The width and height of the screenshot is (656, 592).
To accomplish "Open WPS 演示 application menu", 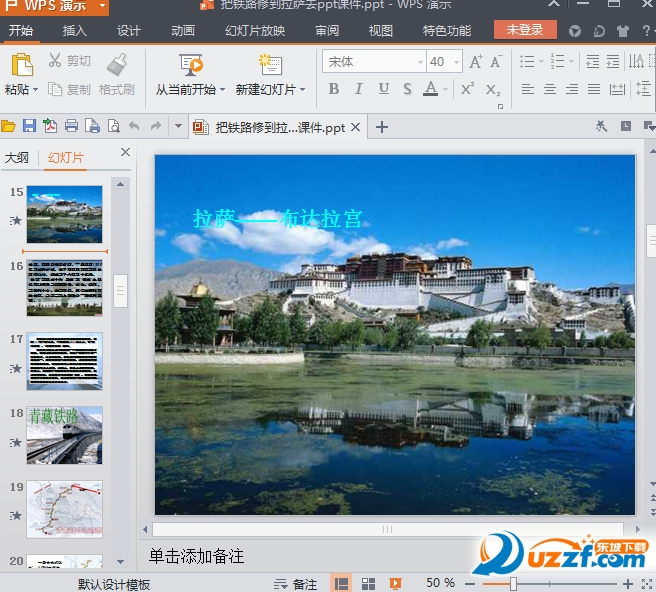I will [x=54, y=6].
